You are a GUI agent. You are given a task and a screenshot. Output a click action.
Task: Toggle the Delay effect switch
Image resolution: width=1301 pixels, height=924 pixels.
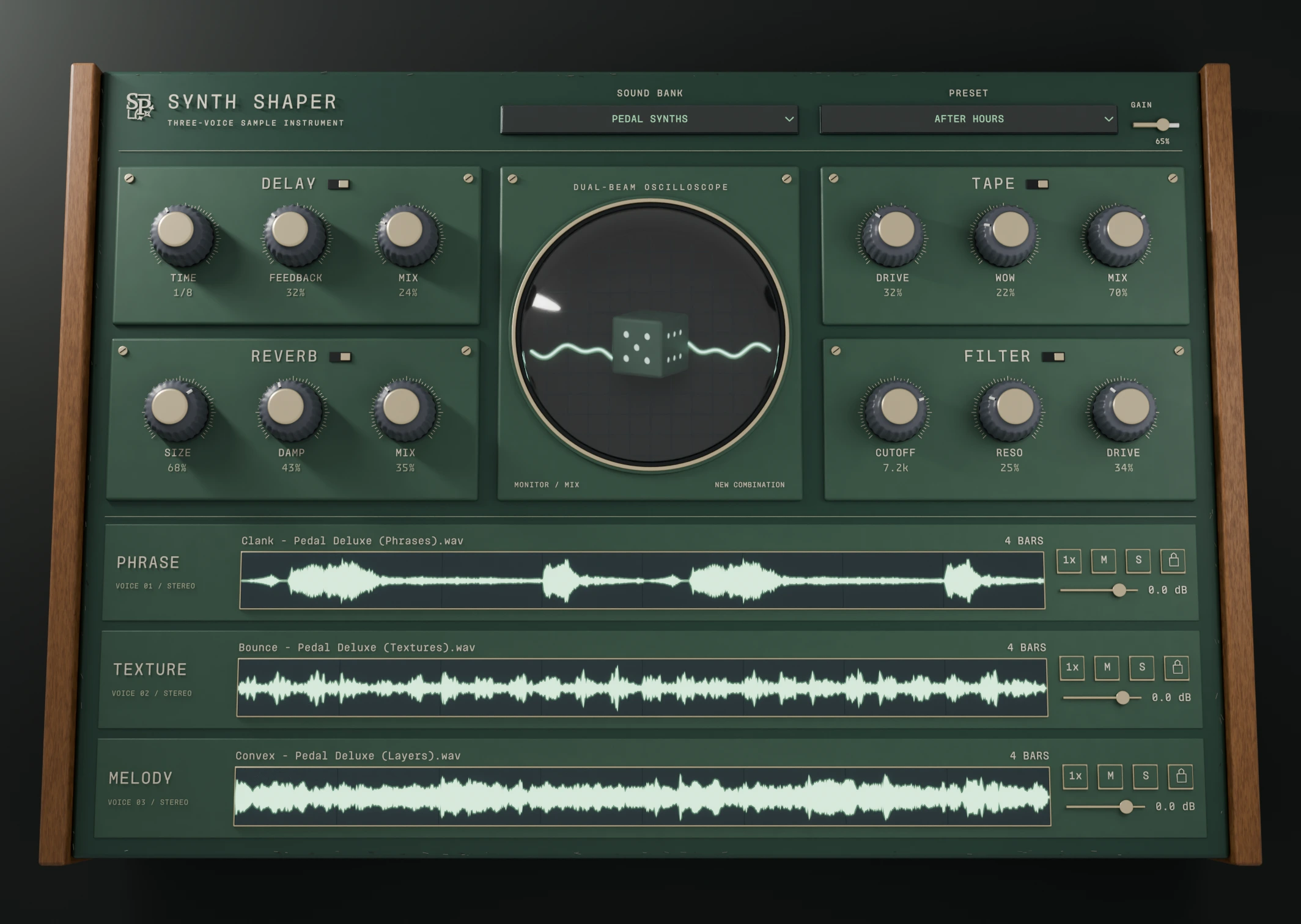coord(339,184)
